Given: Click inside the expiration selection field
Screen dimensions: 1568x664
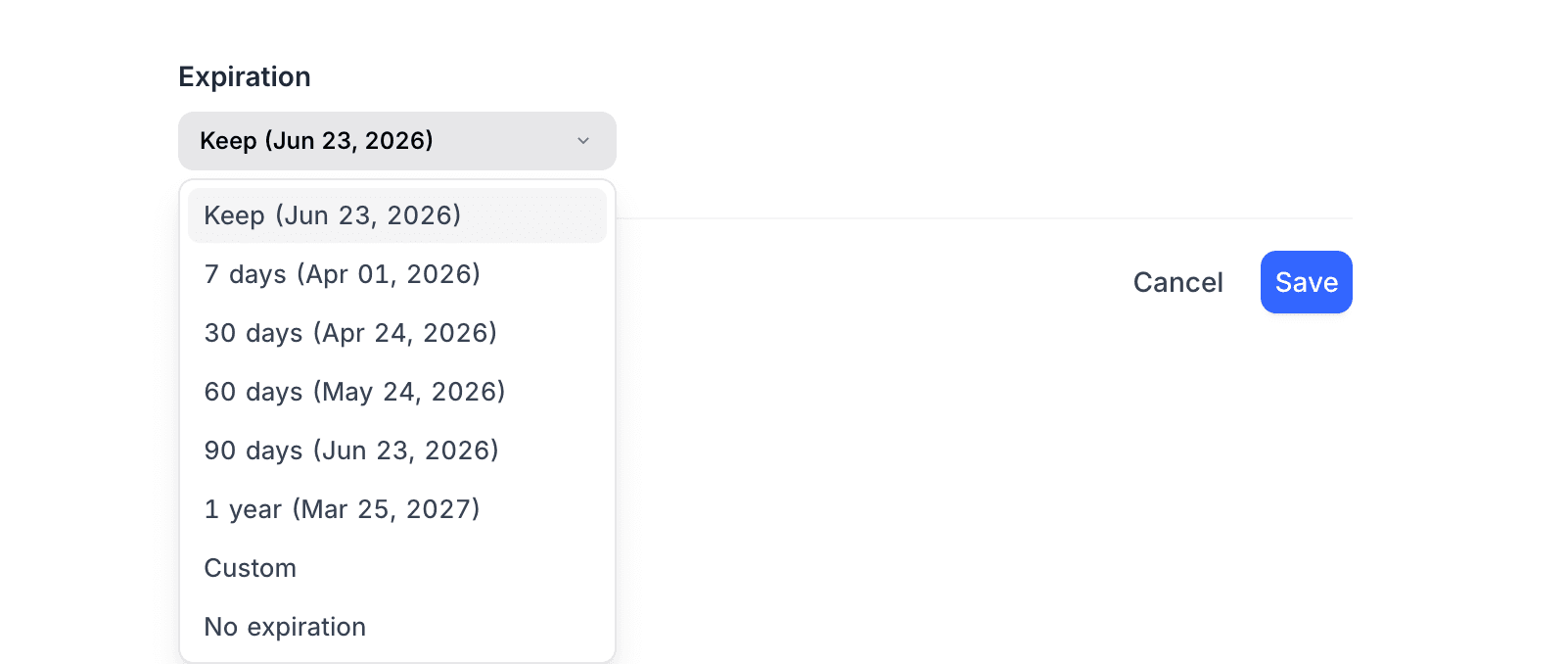Looking at the screenshot, I should [372, 140].
